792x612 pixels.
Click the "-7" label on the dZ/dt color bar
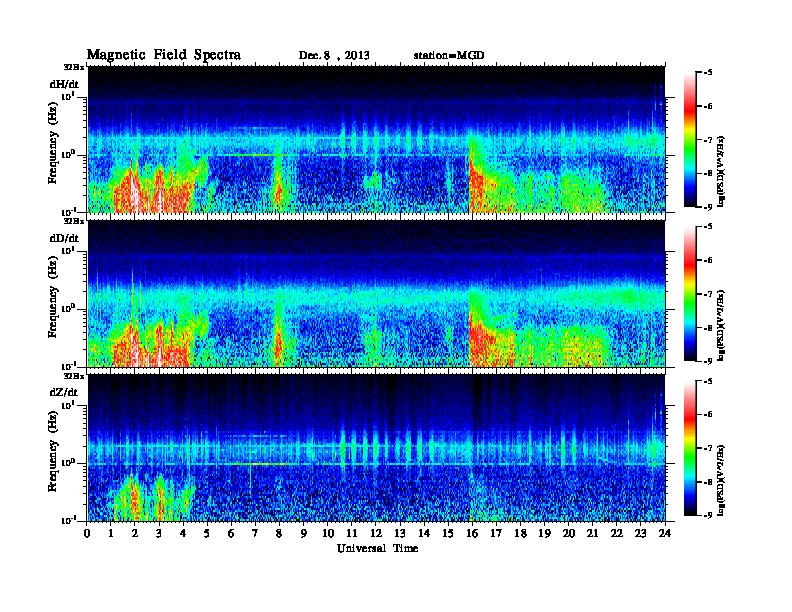coord(708,448)
